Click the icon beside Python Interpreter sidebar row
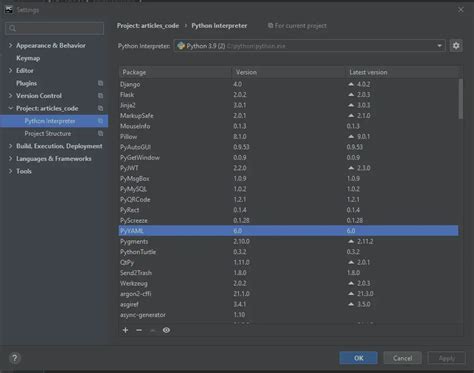 pos(100,121)
